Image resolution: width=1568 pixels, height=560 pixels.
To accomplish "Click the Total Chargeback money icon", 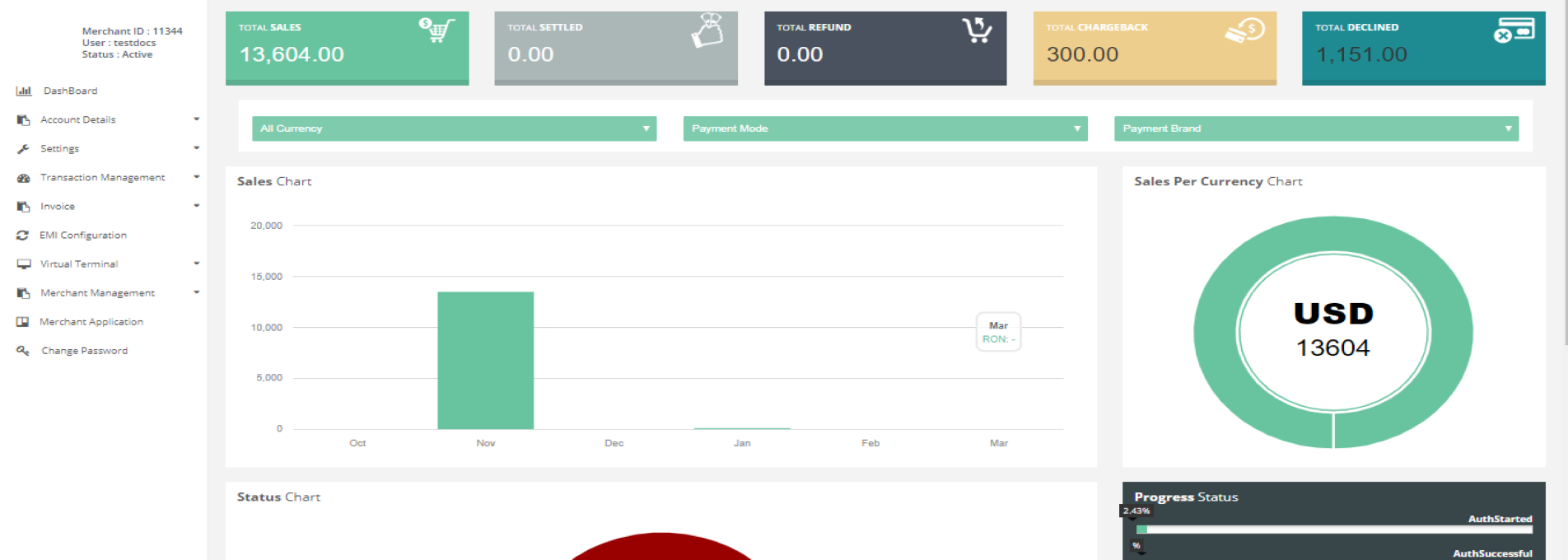I will coord(1244,30).
